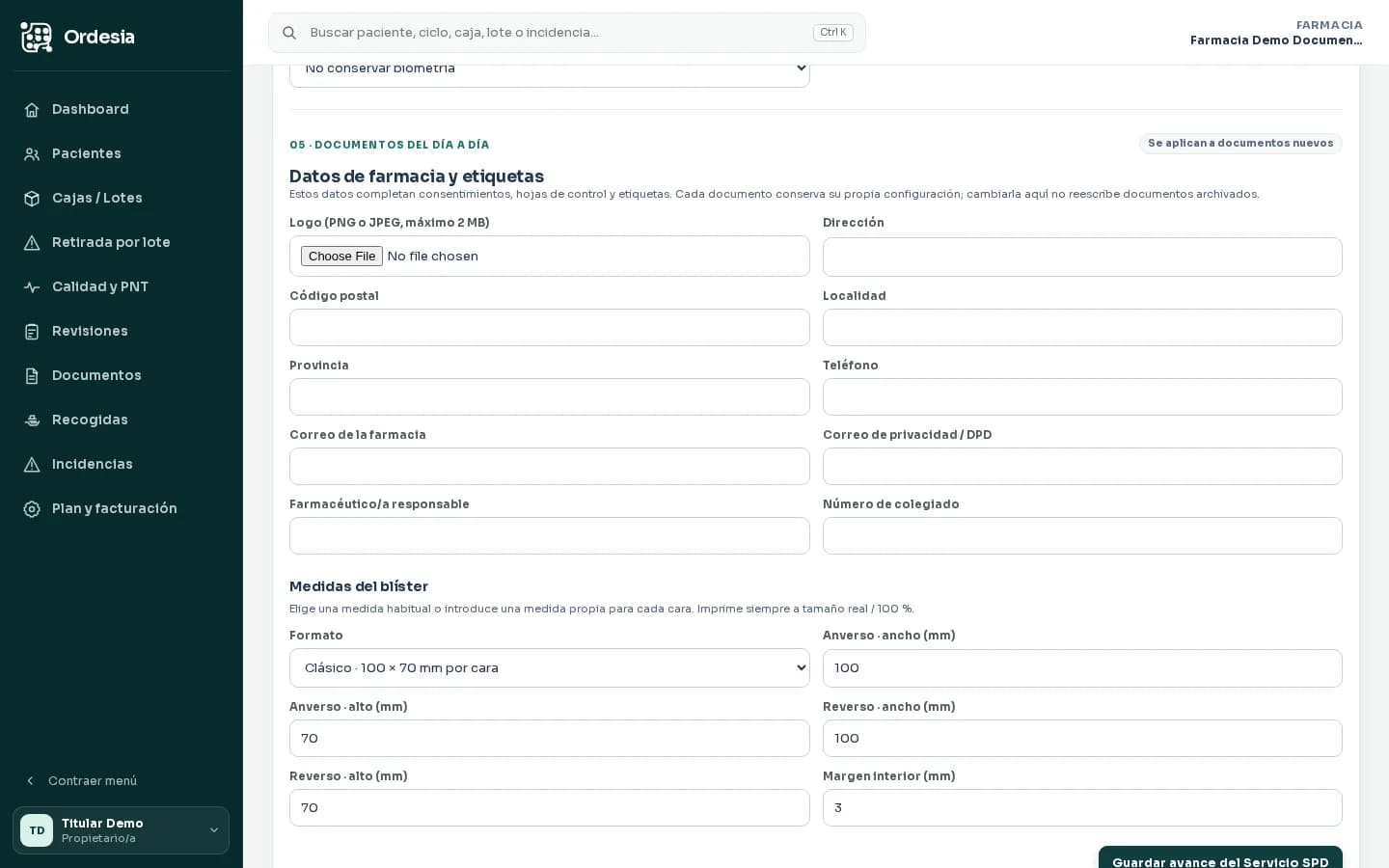Image resolution: width=1389 pixels, height=868 pixels.
Task: Select Revisiones from the sidebar
Action: [x=122, y=332]
